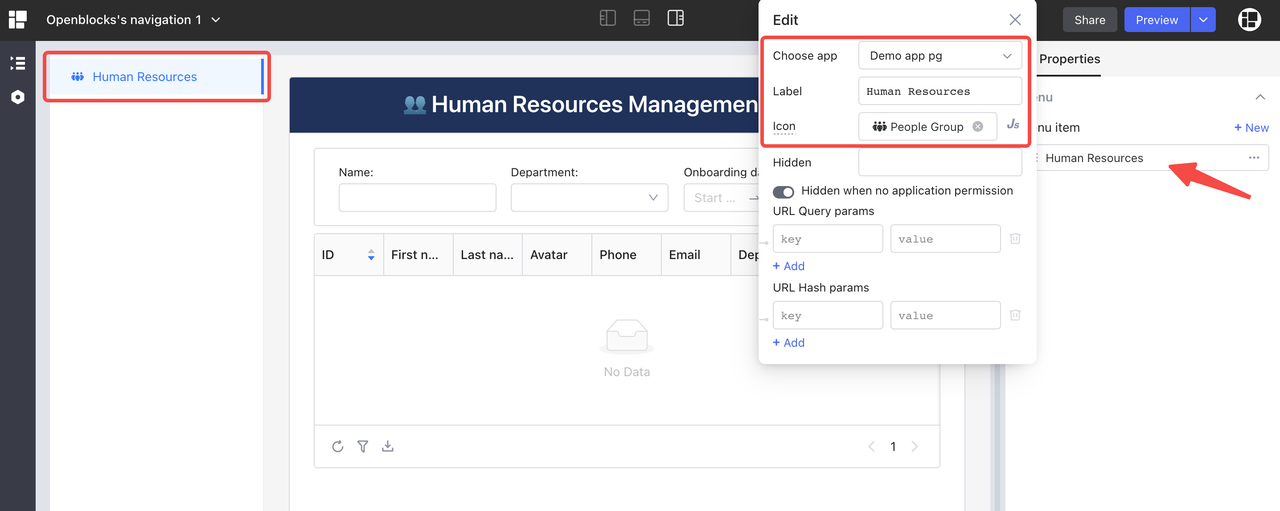Open the Choose app dropdown
The image size is (1280, 511).
pos(939,56)
